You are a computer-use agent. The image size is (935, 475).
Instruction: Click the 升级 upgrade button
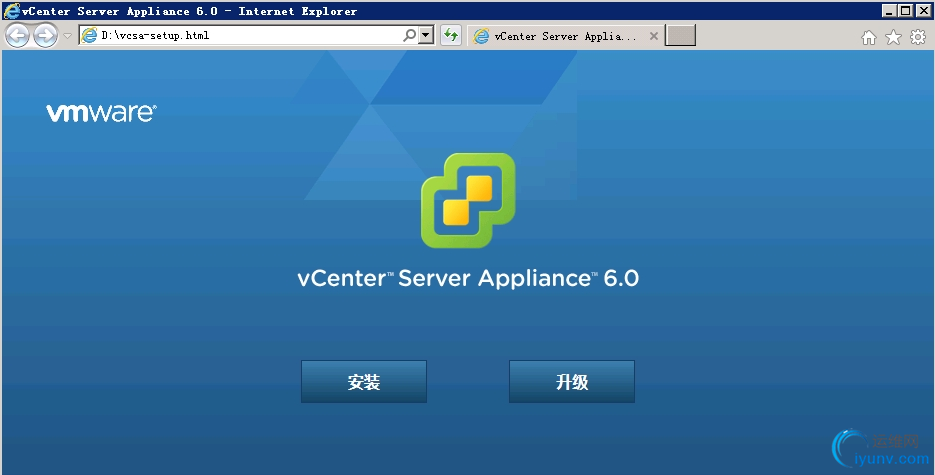(x=571, y=381)
